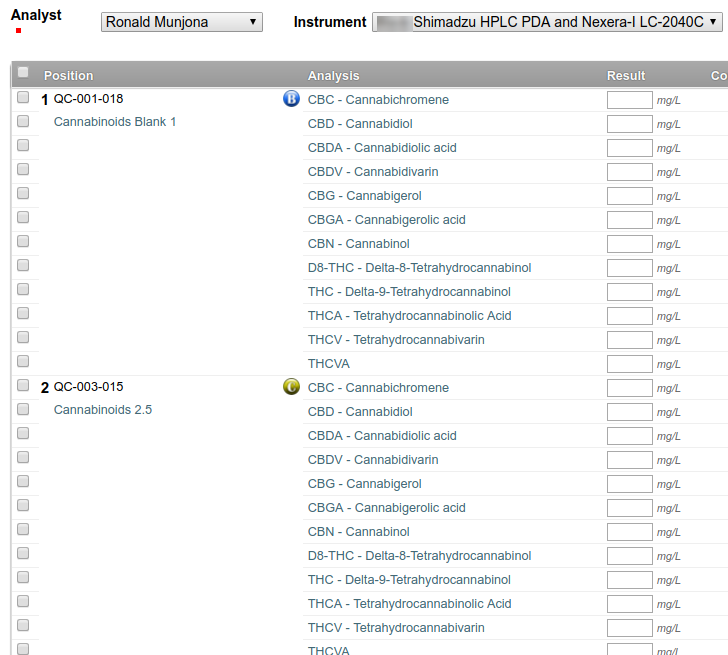Click result field for second D8-THC row
This screenshot has width=728, height=655.
coord(629,556)
